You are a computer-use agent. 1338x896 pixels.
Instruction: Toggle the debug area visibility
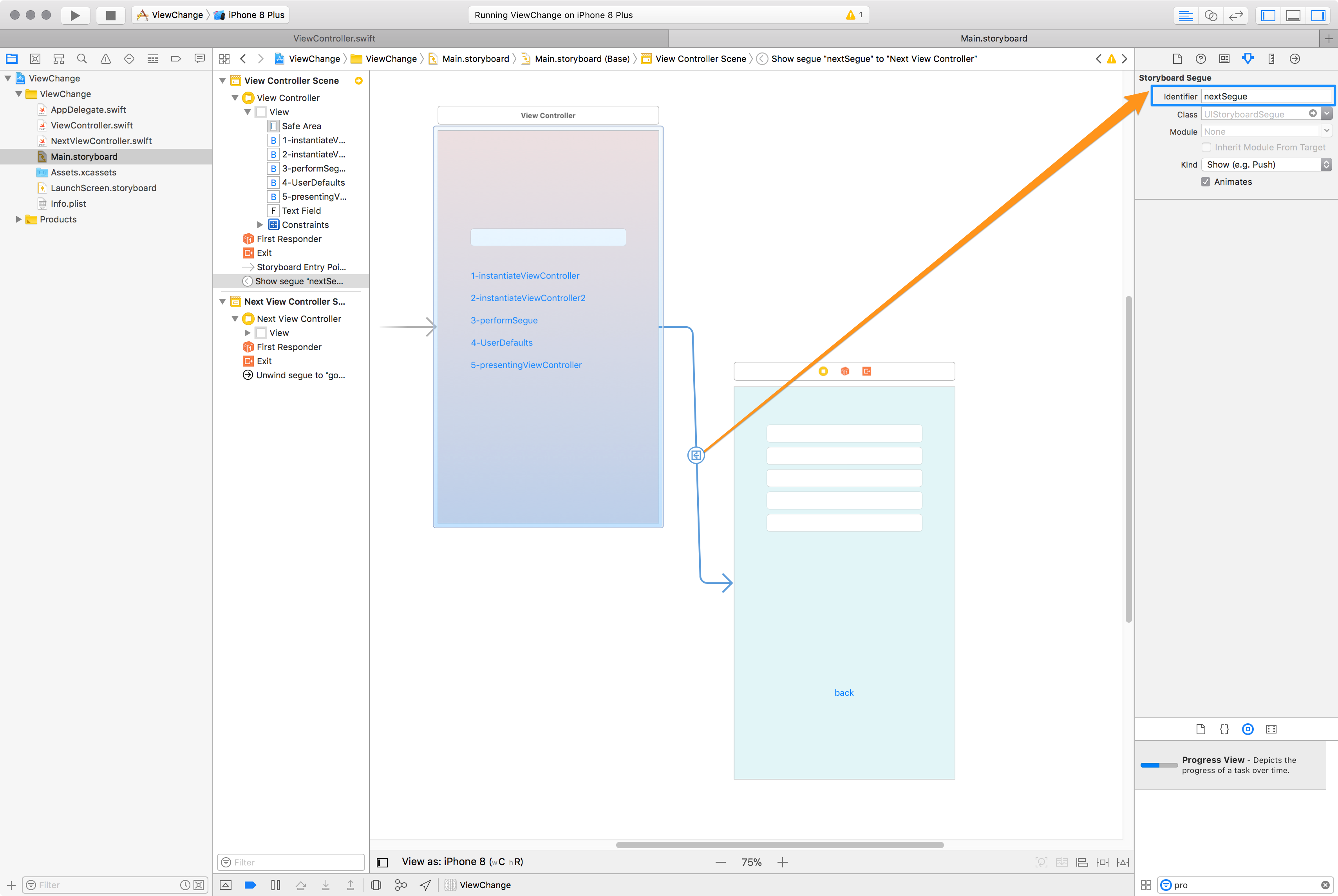pyautogui.click(x=1293, y=15)
